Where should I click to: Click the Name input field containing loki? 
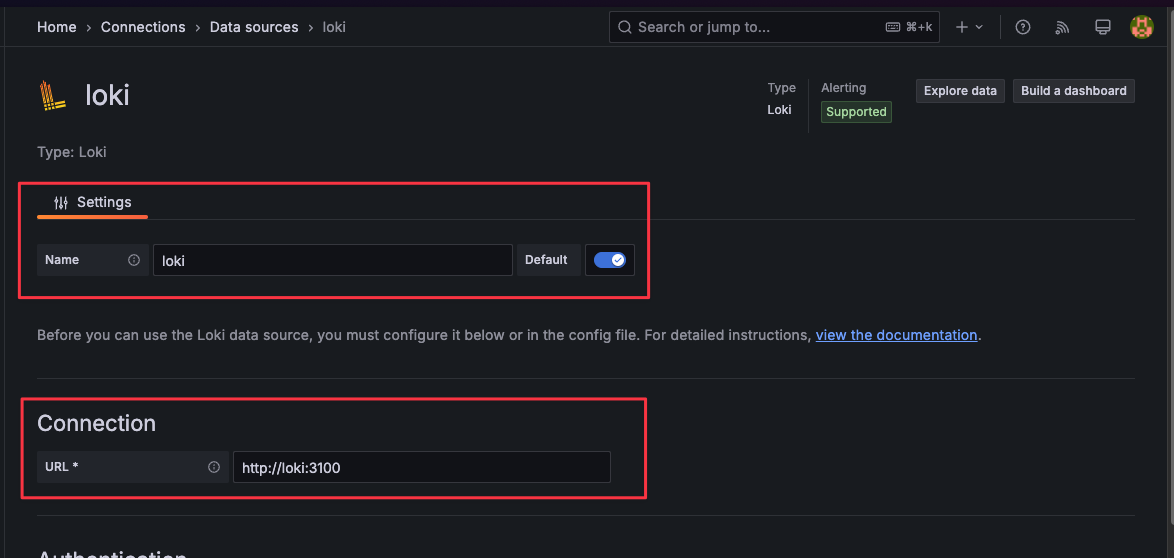[x=332, y=260]
